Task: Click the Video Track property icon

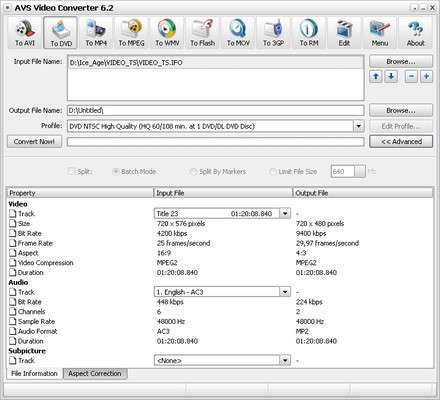Action: click(12, 214)
